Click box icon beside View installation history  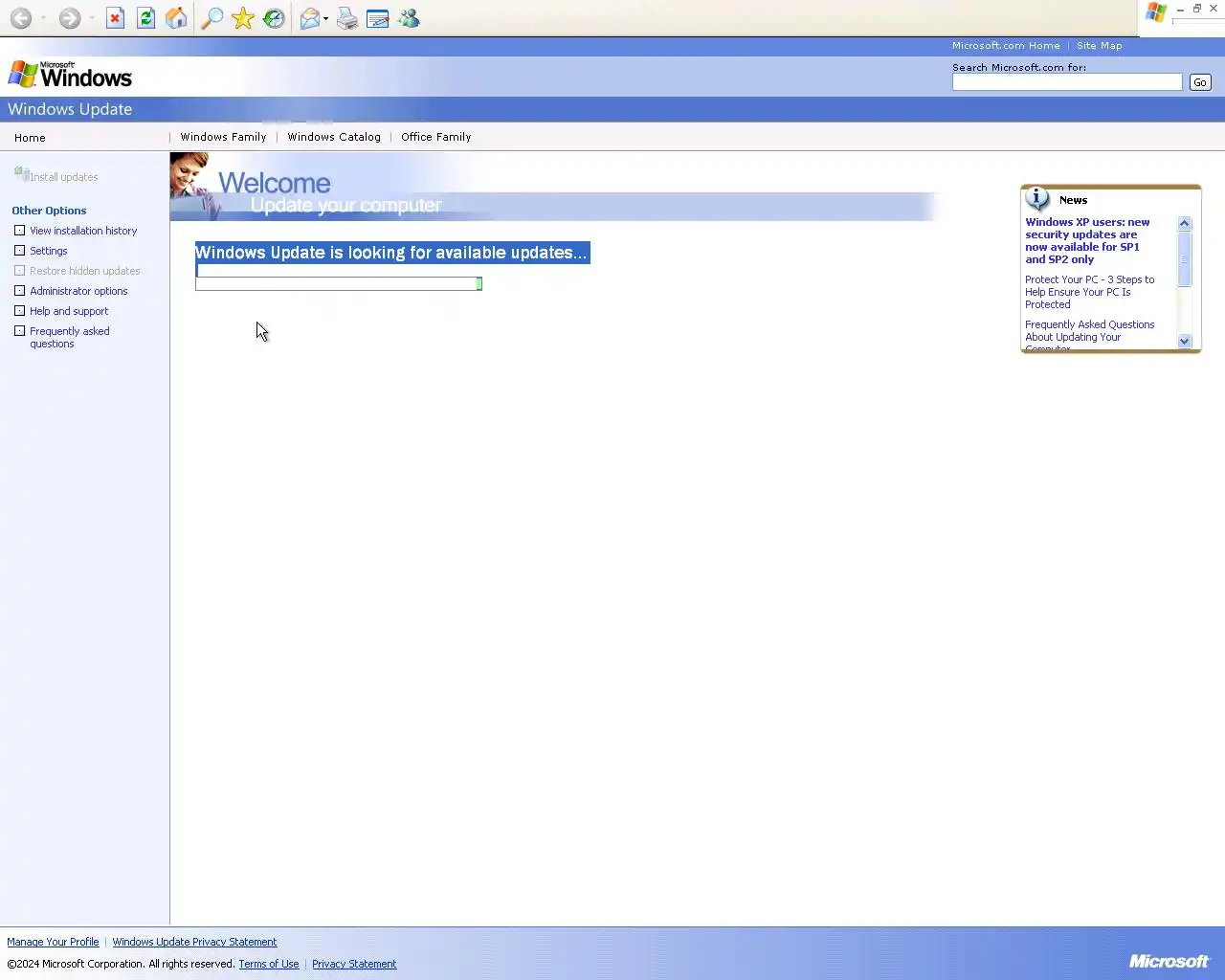19,230
